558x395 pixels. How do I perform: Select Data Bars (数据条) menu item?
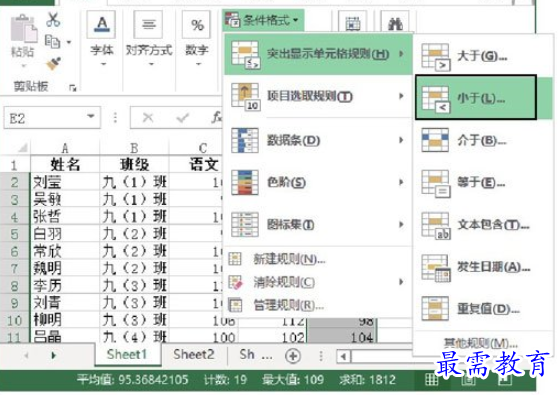pos(319,140)
